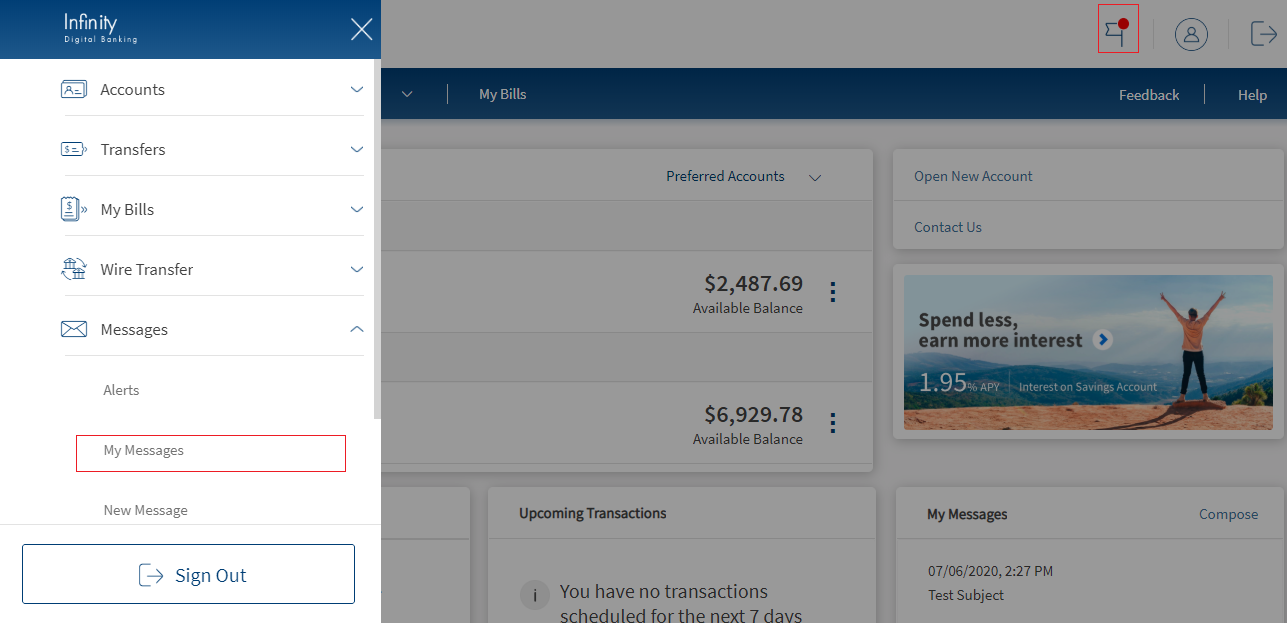Open the Open New Account link
The width and height of the screenshot is (1287, 623).
click(973, 176)
